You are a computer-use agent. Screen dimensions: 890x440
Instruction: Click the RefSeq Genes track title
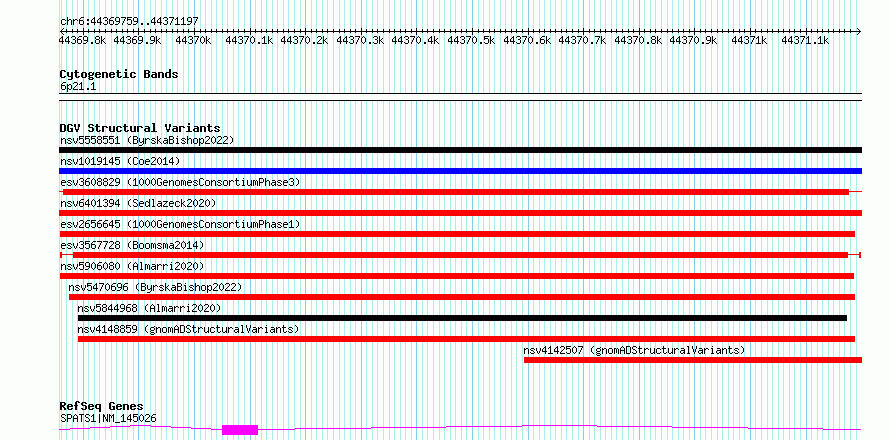pos(102,406)
